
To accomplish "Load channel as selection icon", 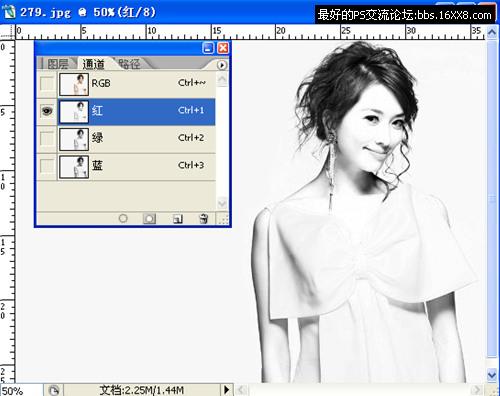I will click(123, 218).
